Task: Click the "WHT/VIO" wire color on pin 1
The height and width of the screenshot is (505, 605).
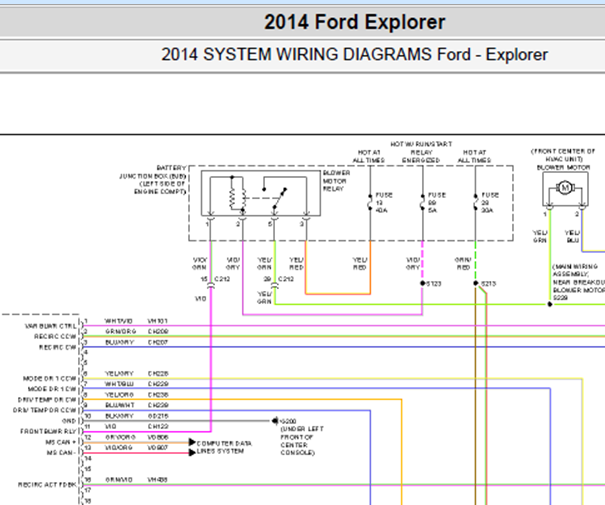Action: [x=119, y=321]
